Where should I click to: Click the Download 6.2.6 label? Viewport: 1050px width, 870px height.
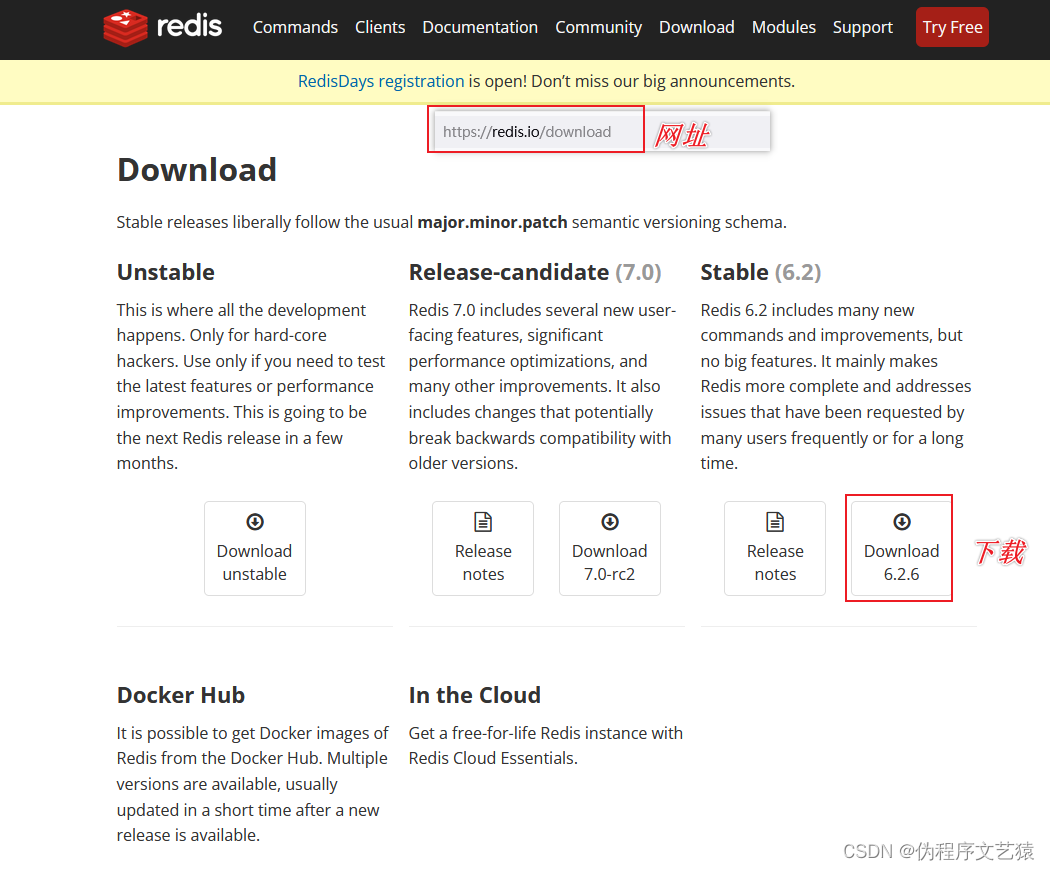pos(901,563)
